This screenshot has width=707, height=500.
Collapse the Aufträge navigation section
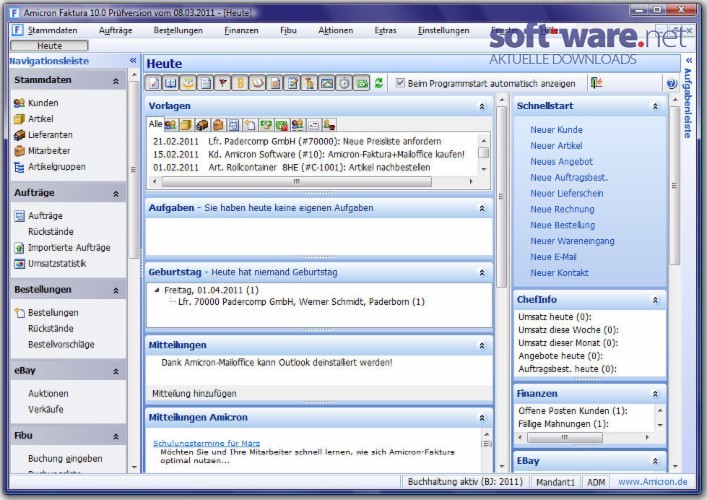point(116,194)
